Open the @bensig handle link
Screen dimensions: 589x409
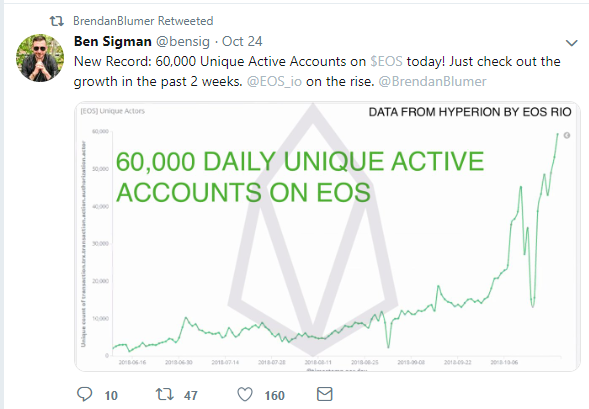[183, 42]
